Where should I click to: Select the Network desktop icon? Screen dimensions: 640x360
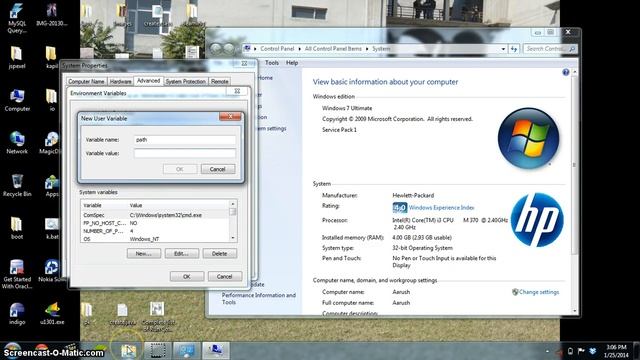pyautogui.click(x=17, y=142)
